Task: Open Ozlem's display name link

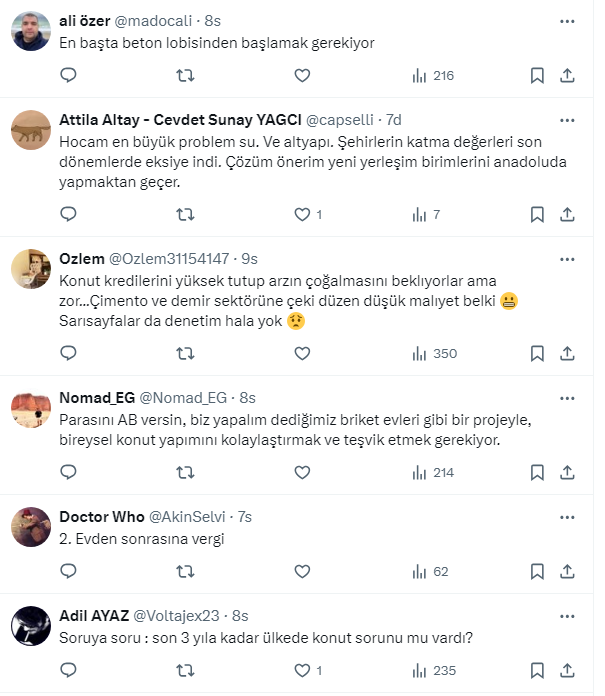Action: tap(82, 259)
